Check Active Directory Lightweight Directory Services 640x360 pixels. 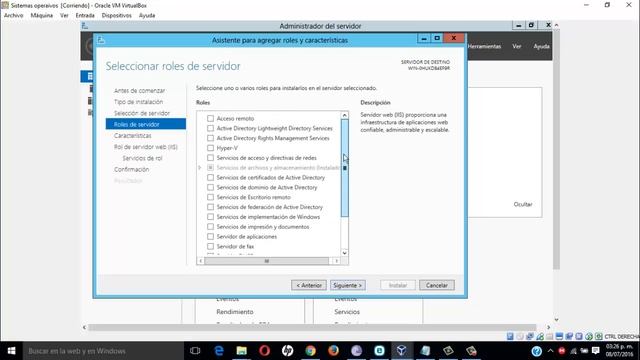pos(210,128)
